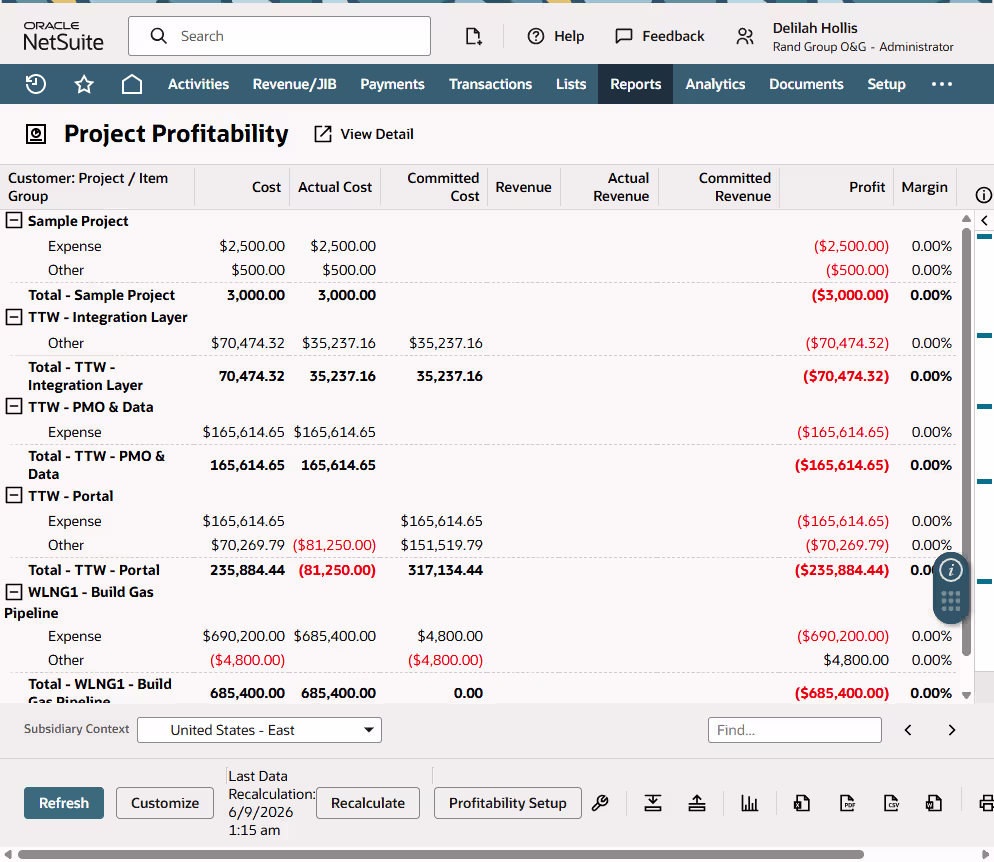
Task: Open the bar chart graph view
Action: tap(749, 803)
